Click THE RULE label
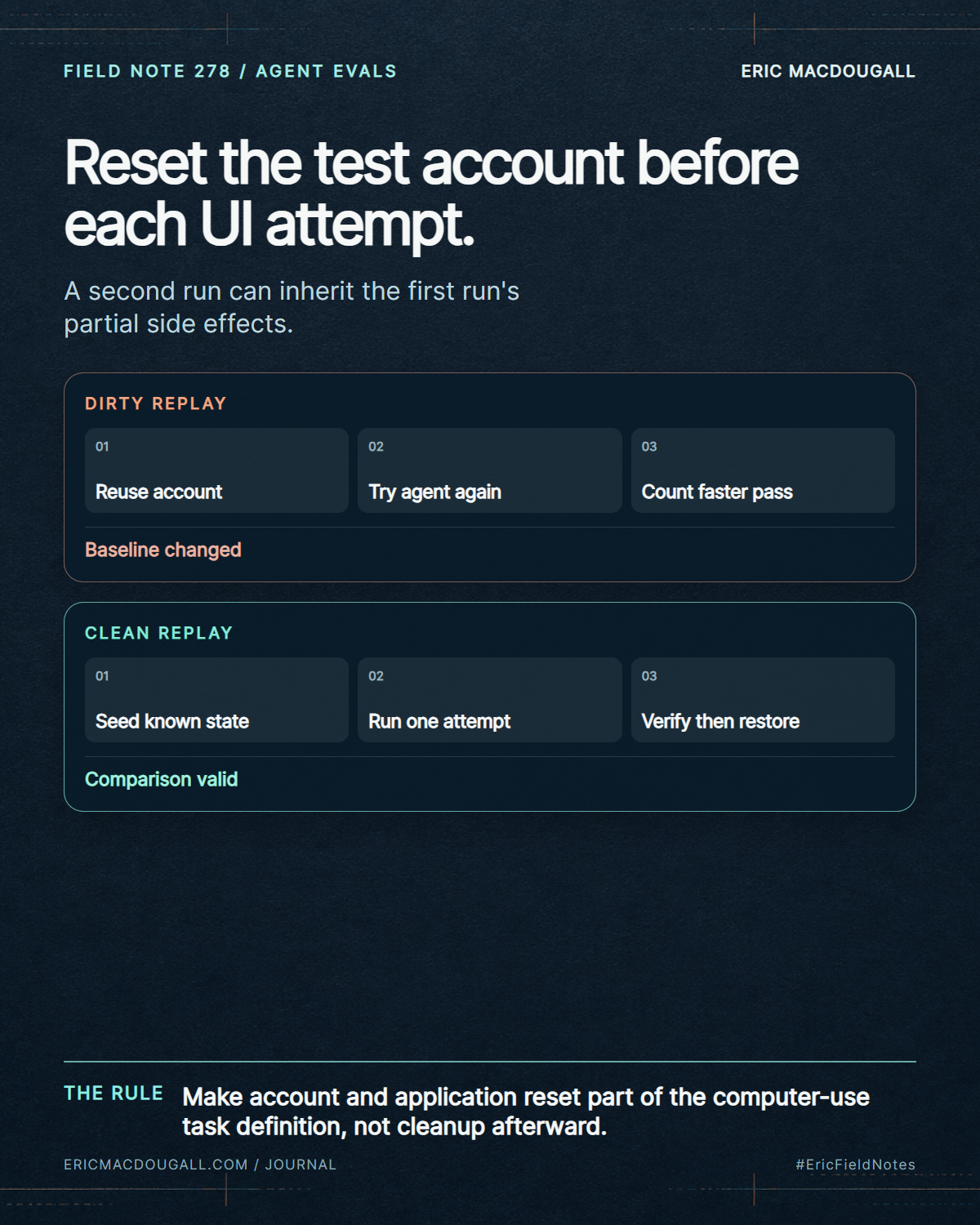 [x=114, y=1094]
